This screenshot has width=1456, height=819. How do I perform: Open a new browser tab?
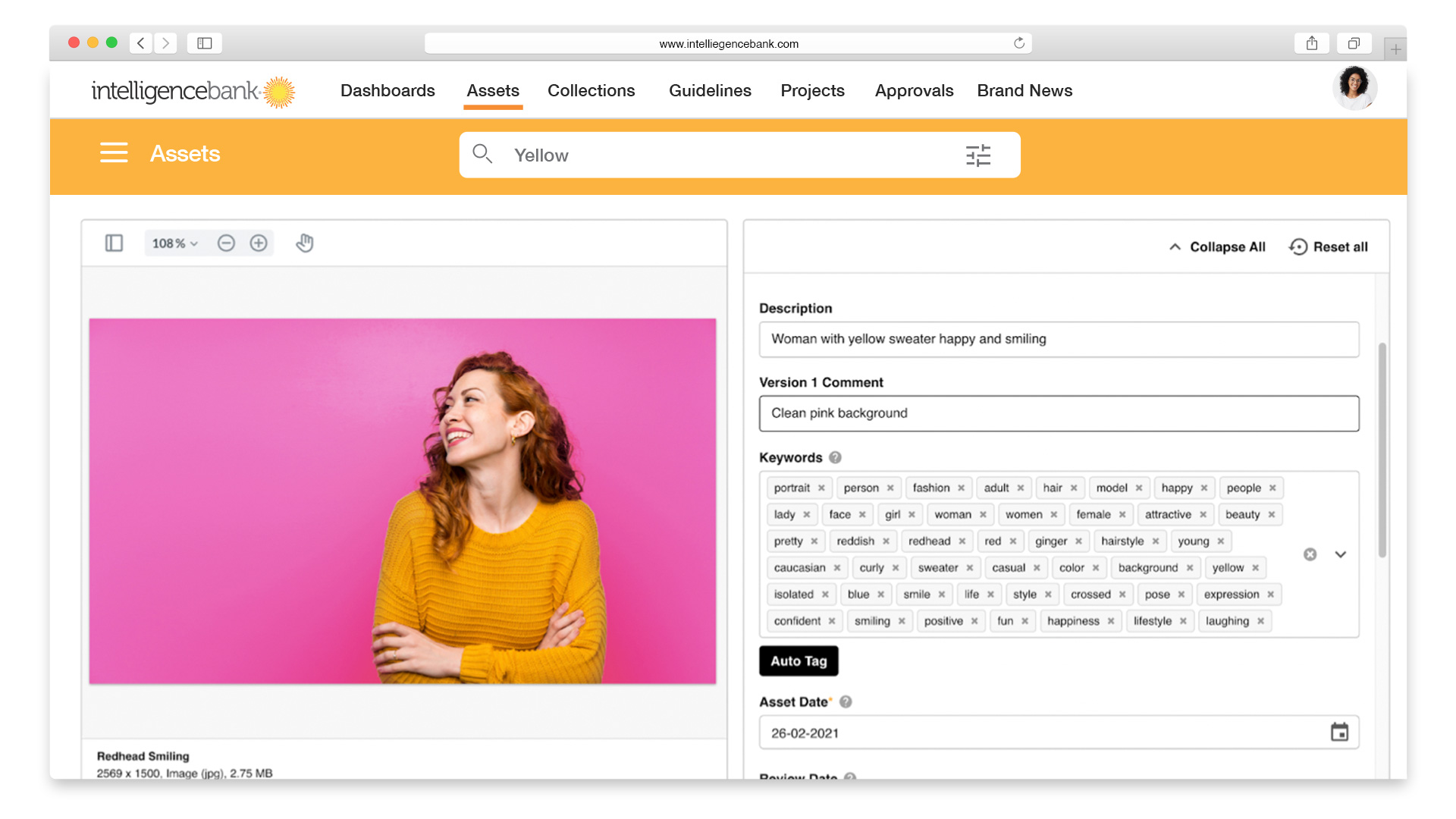point(1395,49)
